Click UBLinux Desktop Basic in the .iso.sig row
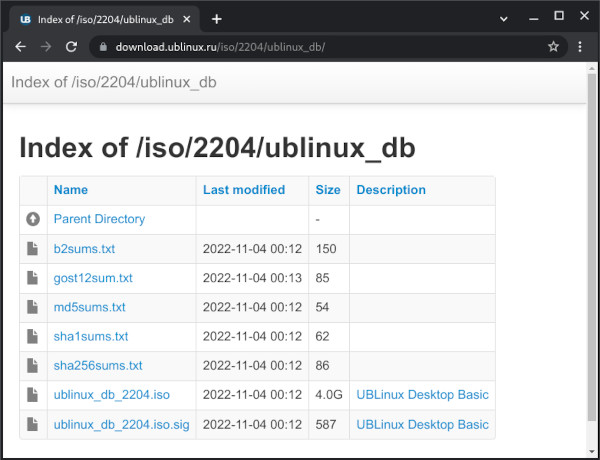This screenshot has height=460, width=600. coord(422,424)
